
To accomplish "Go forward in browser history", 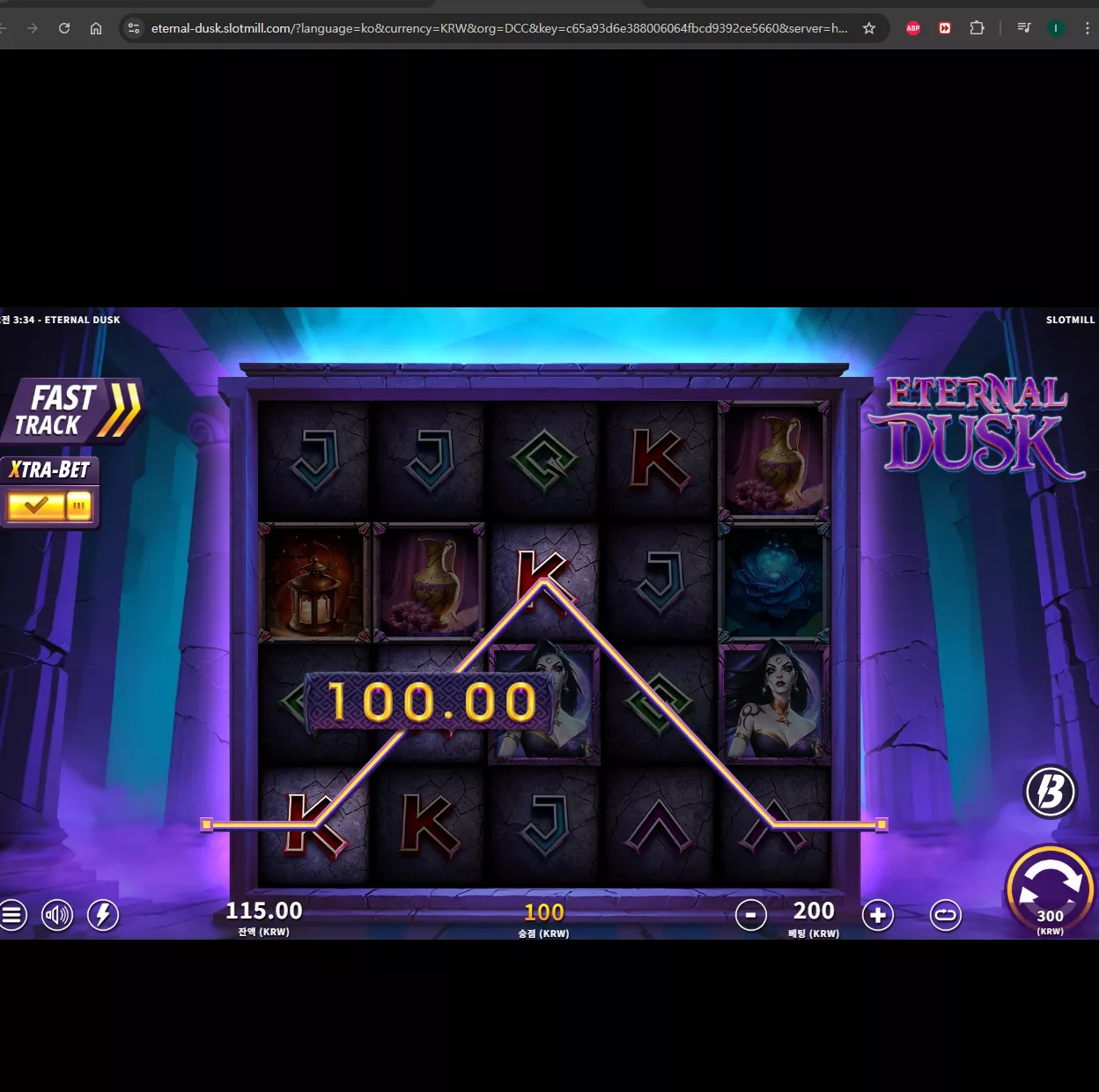I will point(33,28).
